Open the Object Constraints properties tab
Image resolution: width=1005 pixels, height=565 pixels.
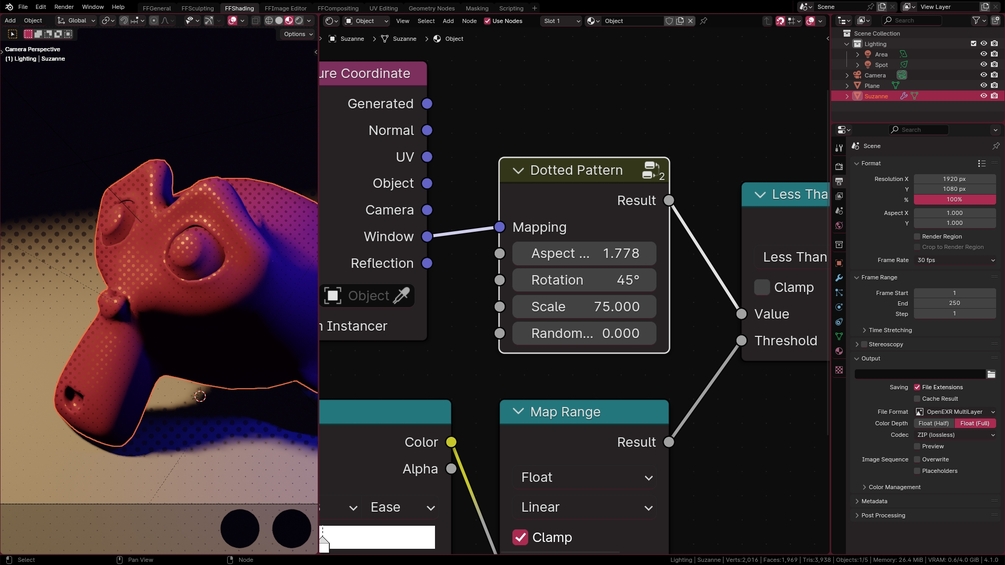pyautogui.click(x=839, y=322)
